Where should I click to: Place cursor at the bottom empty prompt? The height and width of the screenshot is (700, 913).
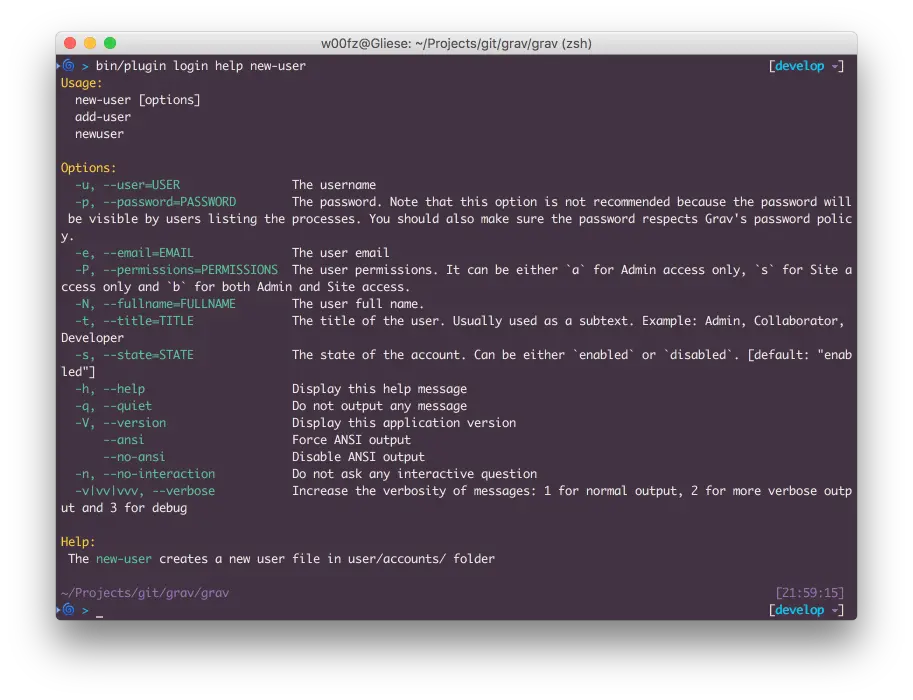[x=99, y=611]
